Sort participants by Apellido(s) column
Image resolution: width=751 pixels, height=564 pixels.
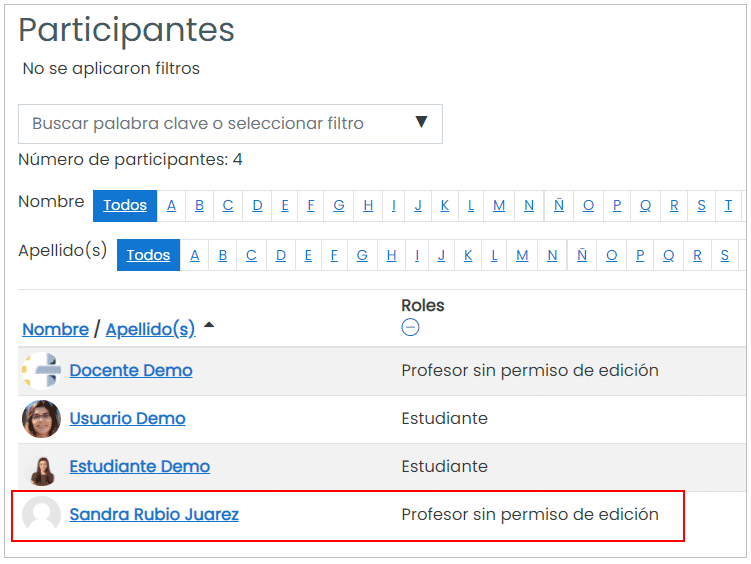click(x=150, y=329)
